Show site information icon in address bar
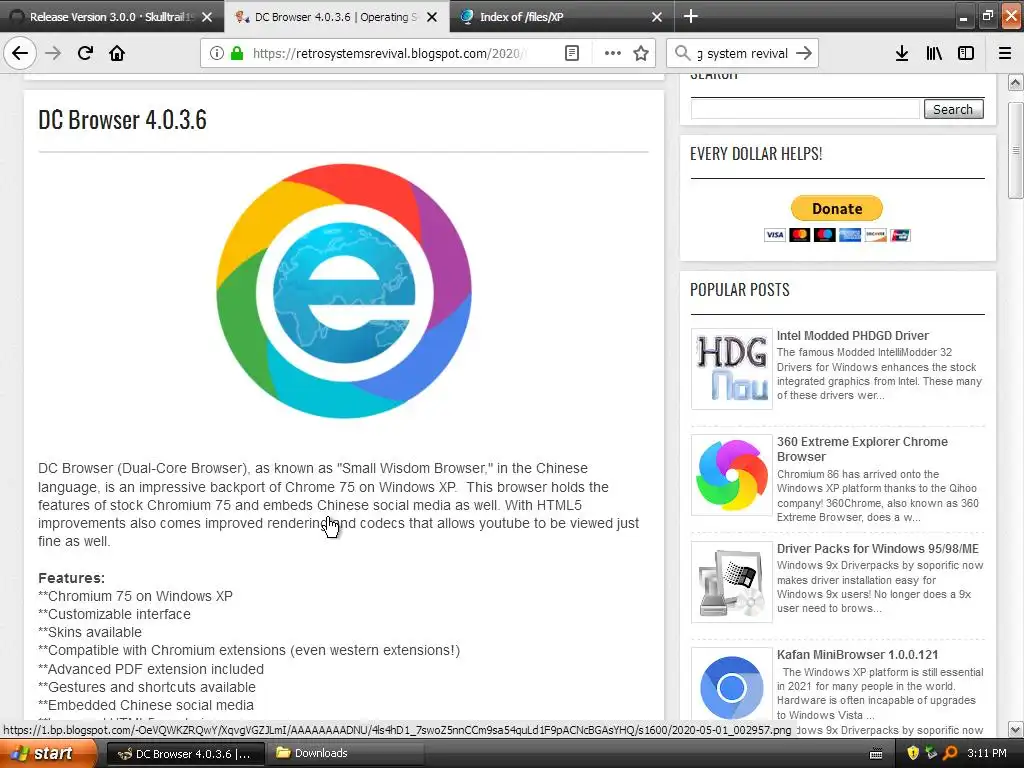The height and width of the screenshot is (768, 1024). pyautogui.click(x=216, y=53)
